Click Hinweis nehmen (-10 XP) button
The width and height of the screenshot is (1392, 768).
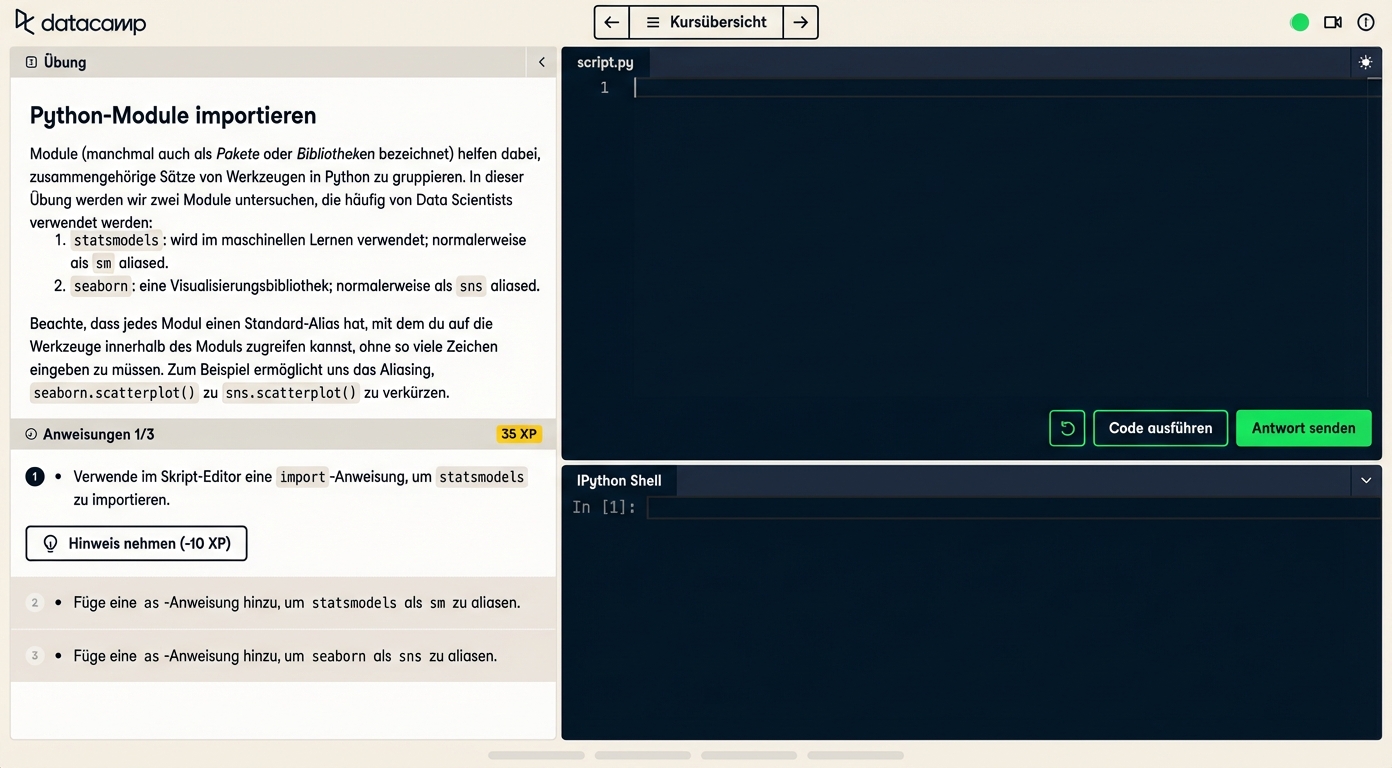[x=136, y=544]
